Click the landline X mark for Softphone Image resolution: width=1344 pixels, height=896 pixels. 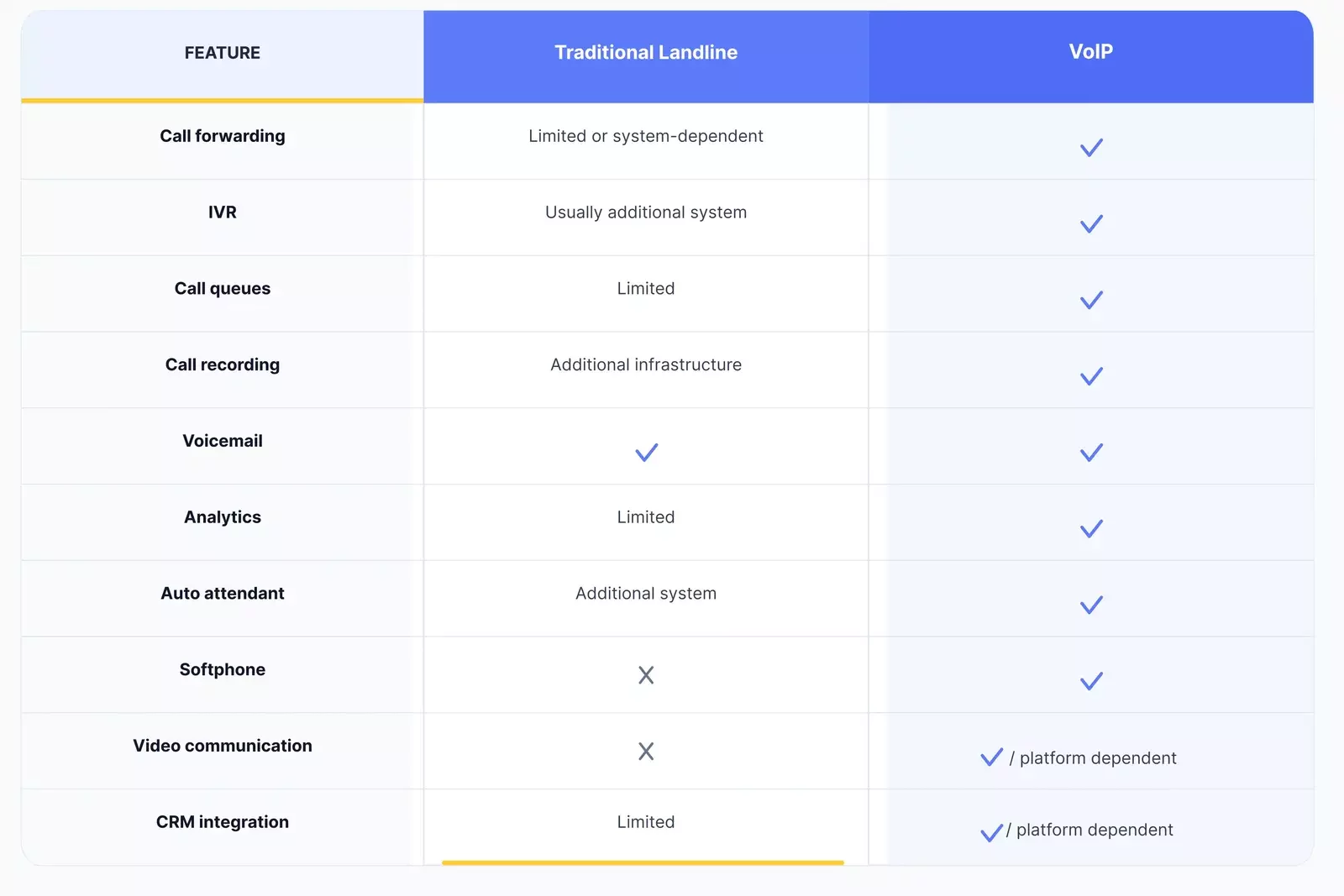646,675
